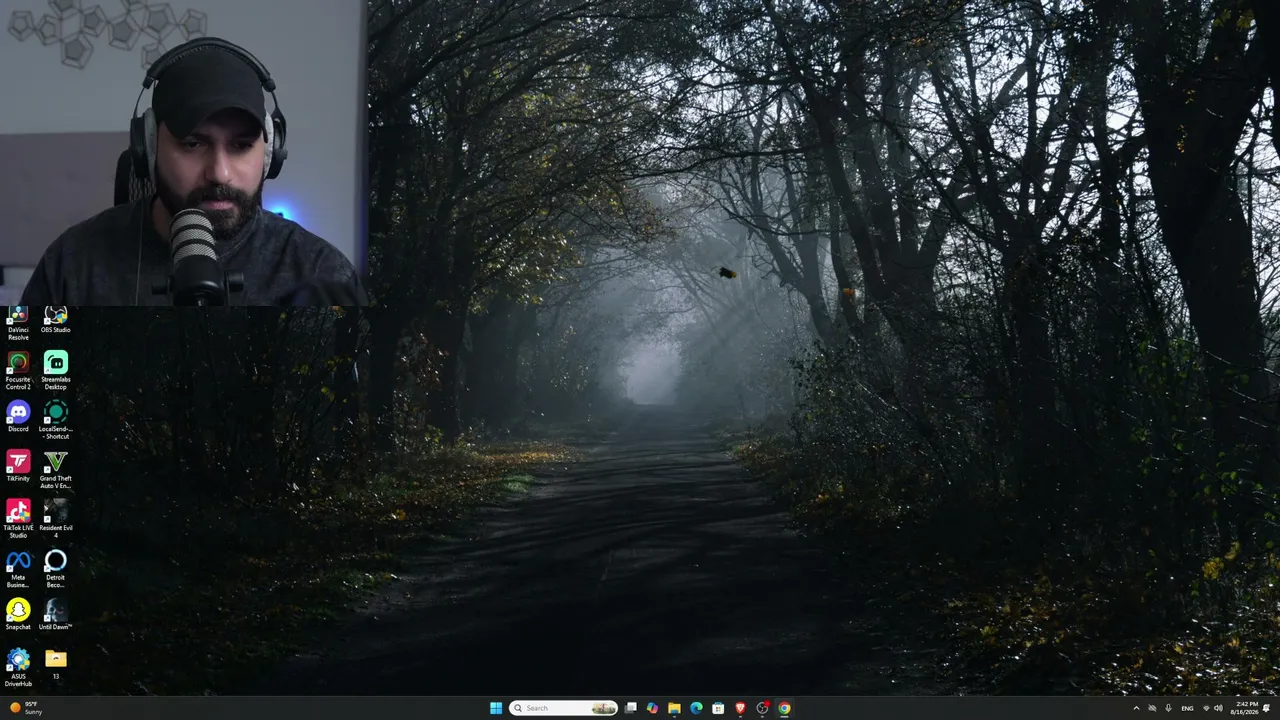Open the ENG language switcher
This screenshot has width=1280, height=720.
click(1187, 708)
